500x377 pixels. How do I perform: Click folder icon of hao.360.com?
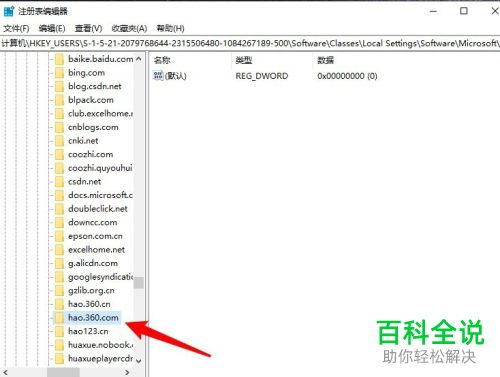59,318
